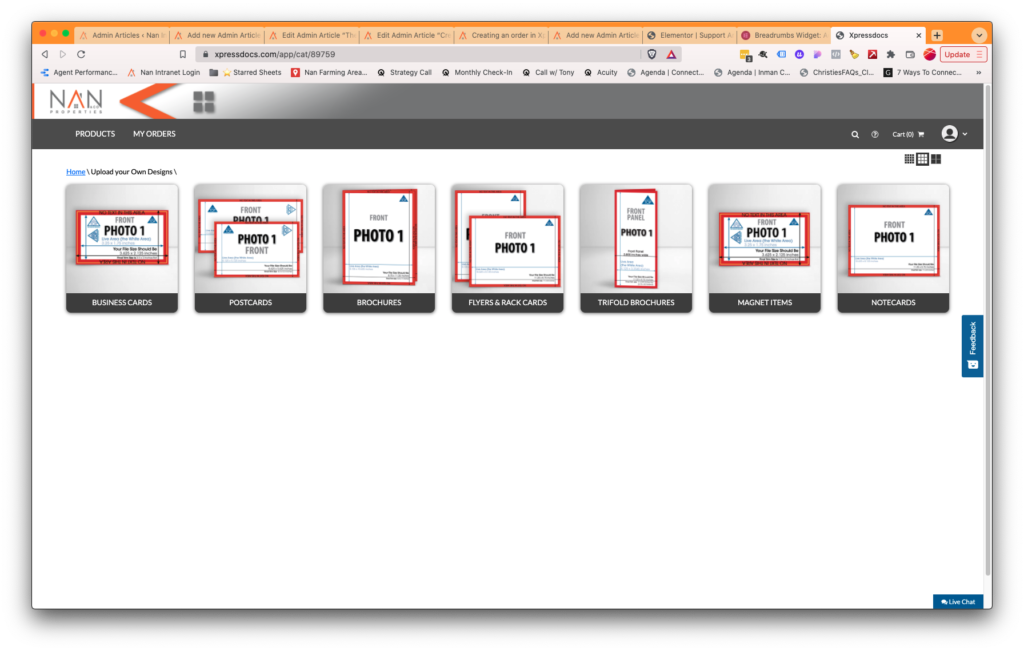Open the Feedback side tab

[972, 346]
